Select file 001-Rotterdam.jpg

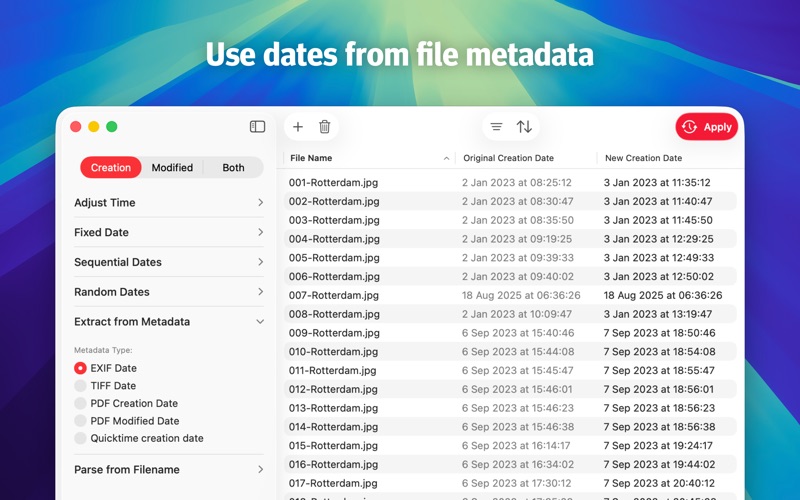click(x=333, y=183)
